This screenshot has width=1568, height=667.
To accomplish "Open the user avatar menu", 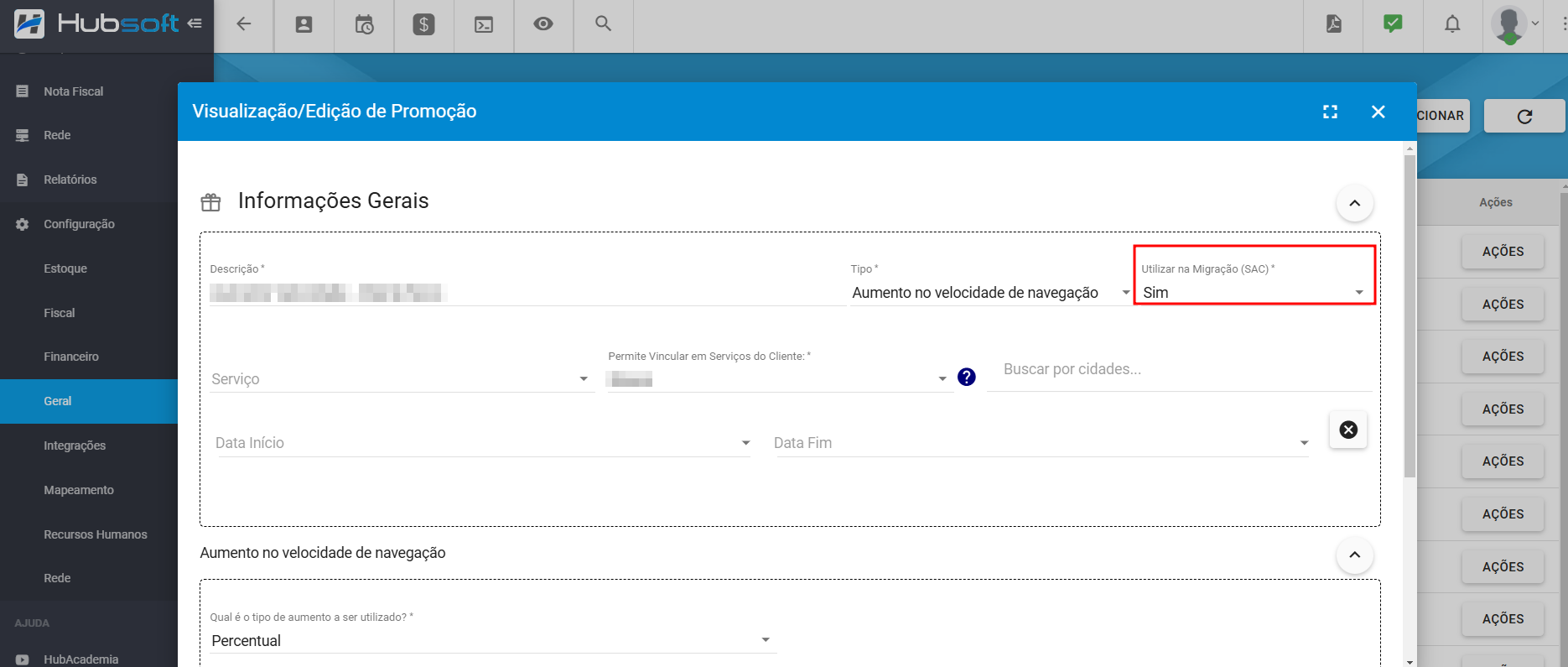I will click(x=1515, y=24).
